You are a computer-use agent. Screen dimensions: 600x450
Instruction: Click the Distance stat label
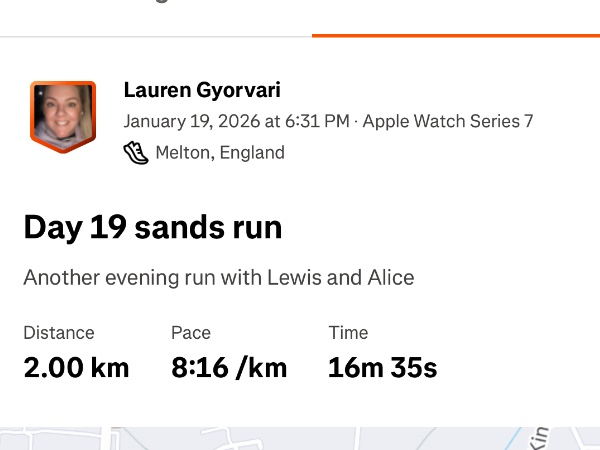59,333
